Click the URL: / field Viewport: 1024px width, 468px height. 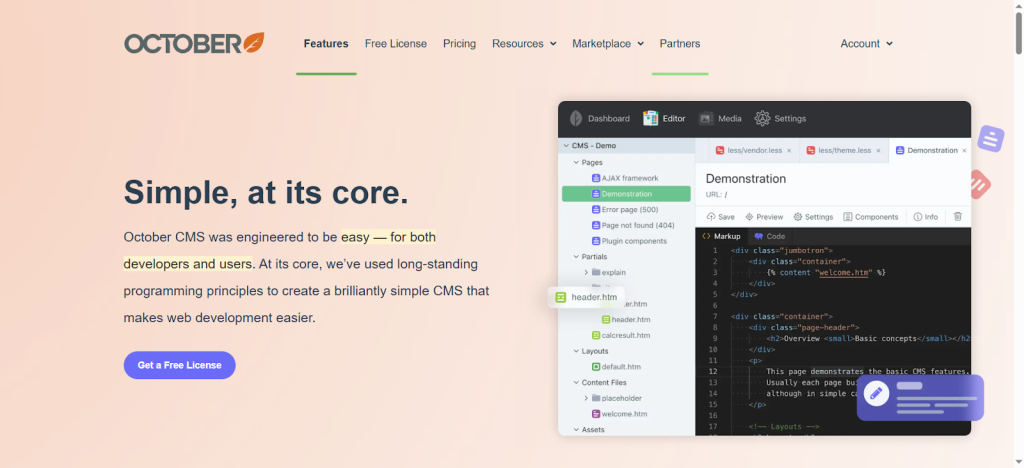pos(716,195)
